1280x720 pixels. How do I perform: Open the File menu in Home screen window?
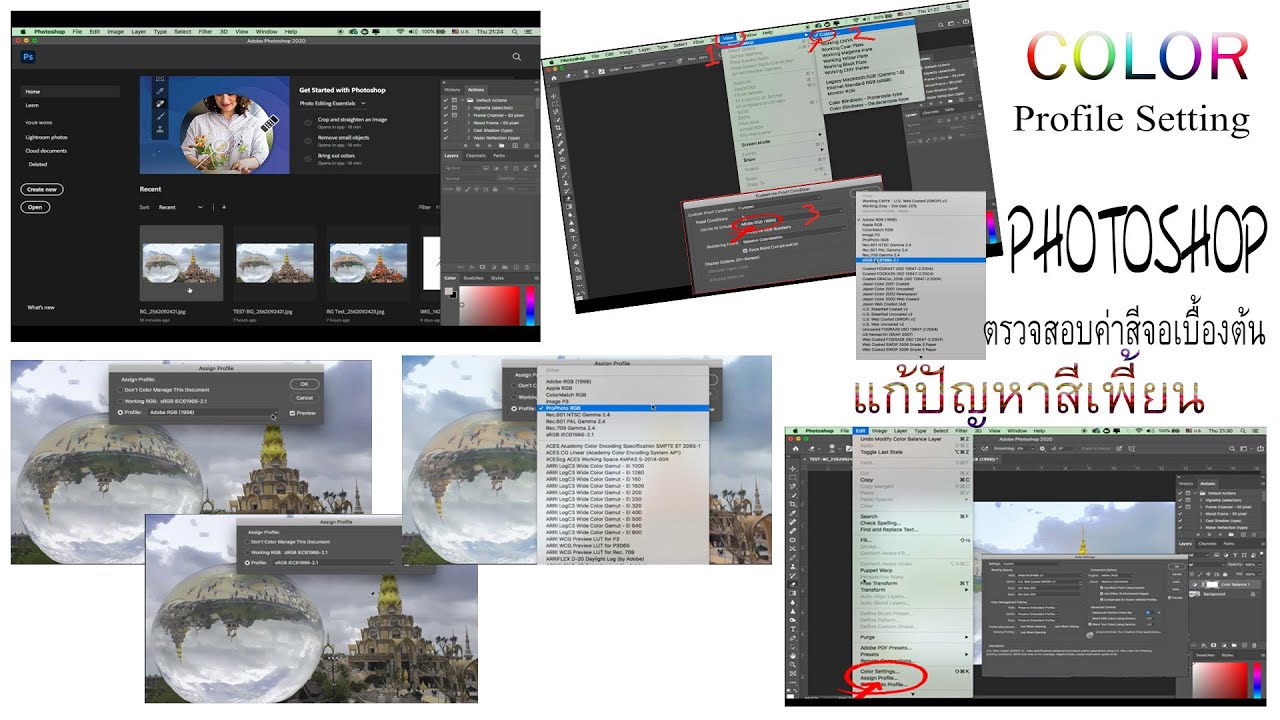click(x=77, y=32)
